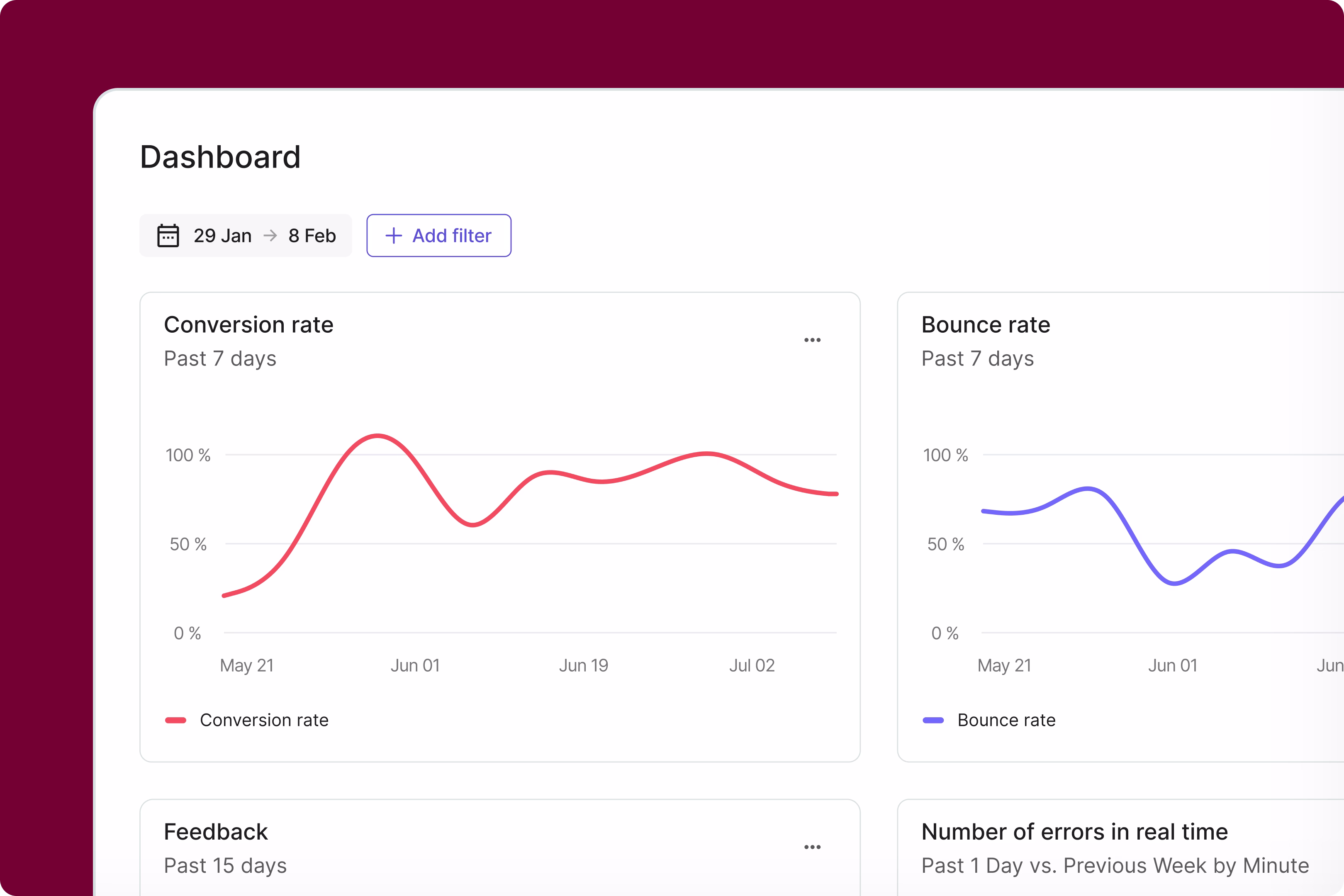1344x896 pixels.
Task: Click Past 15 days subtitle
Action: point(225,866)
